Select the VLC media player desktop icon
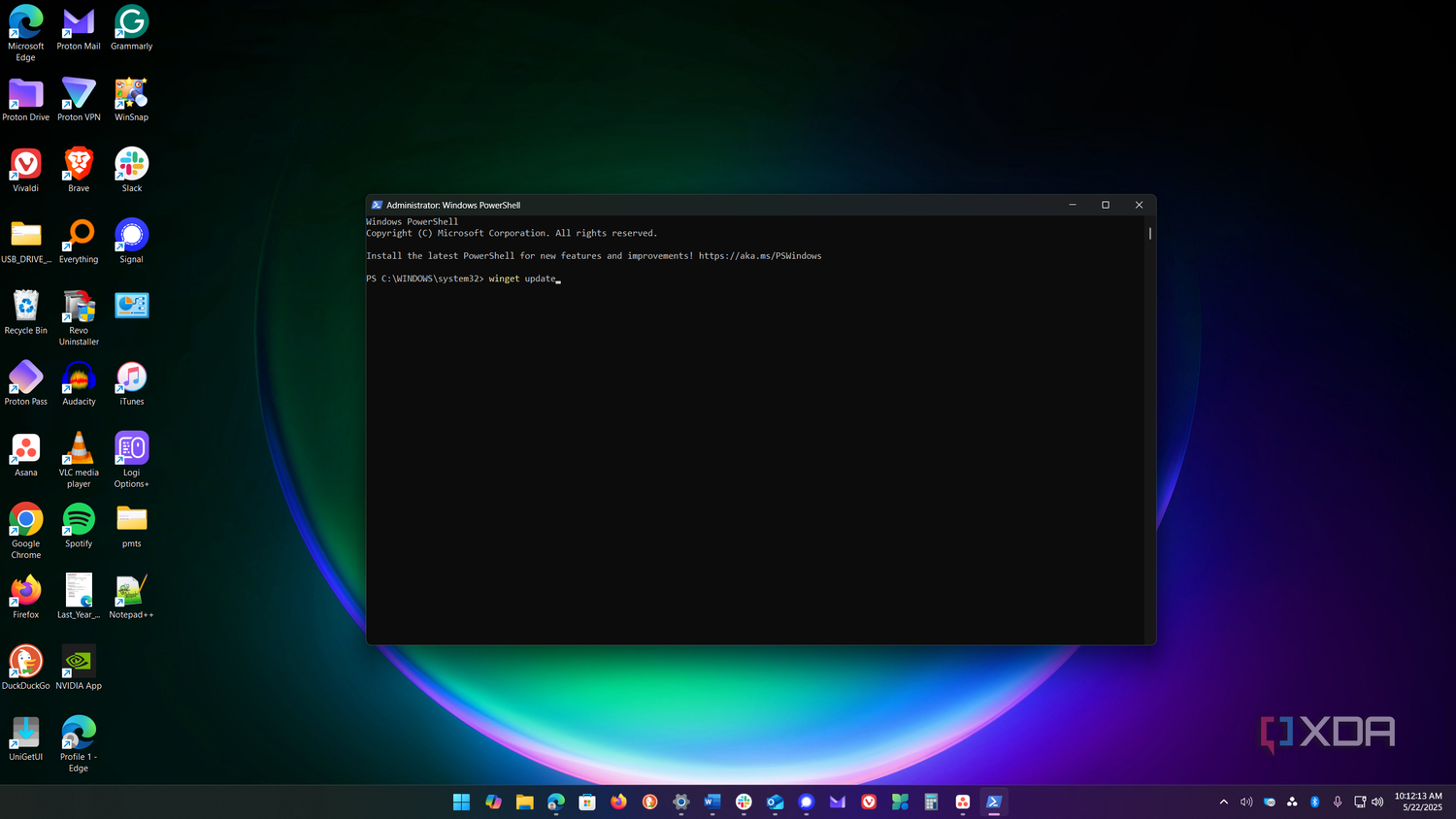The image size is (1456, 819). click(79, 460)
